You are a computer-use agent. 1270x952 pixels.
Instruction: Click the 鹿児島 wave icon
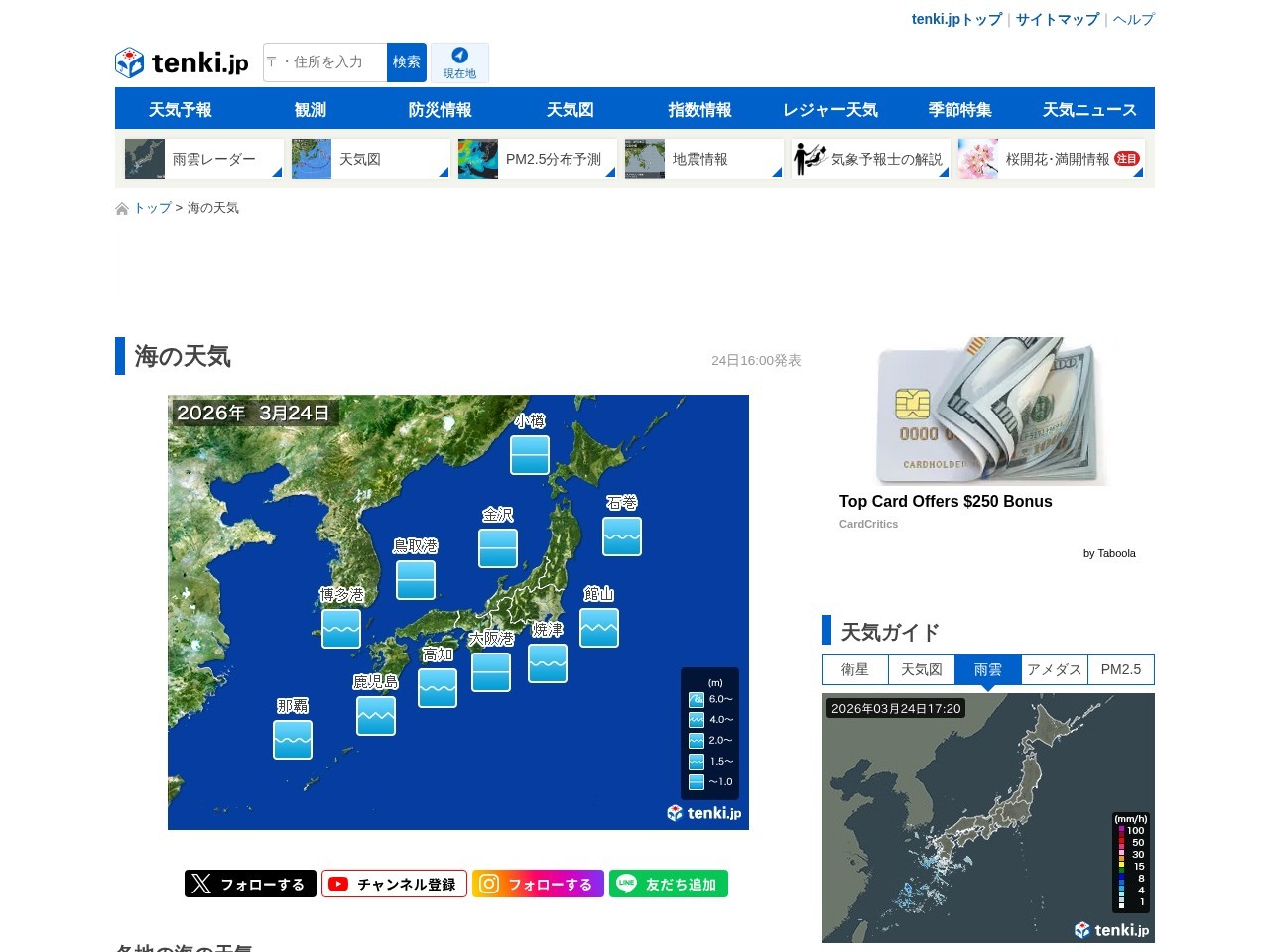pos(376,716)
